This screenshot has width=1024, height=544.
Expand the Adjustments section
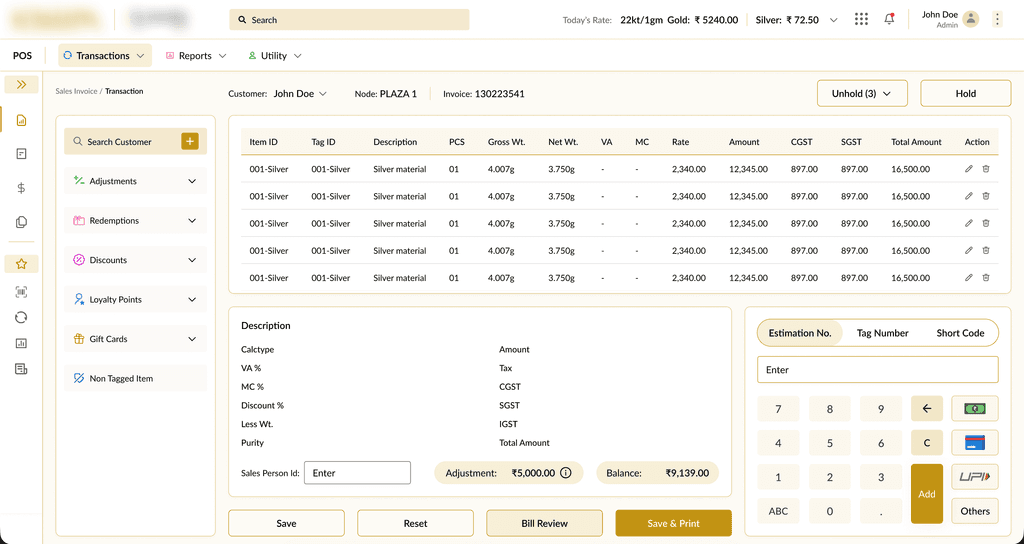tap(135, 181)
